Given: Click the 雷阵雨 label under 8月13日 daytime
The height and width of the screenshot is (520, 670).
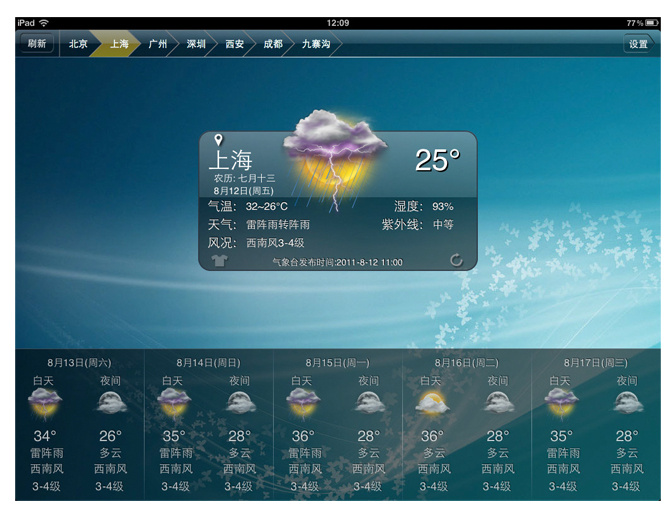Looking at the screenshot, I should (x=47, y=452).
